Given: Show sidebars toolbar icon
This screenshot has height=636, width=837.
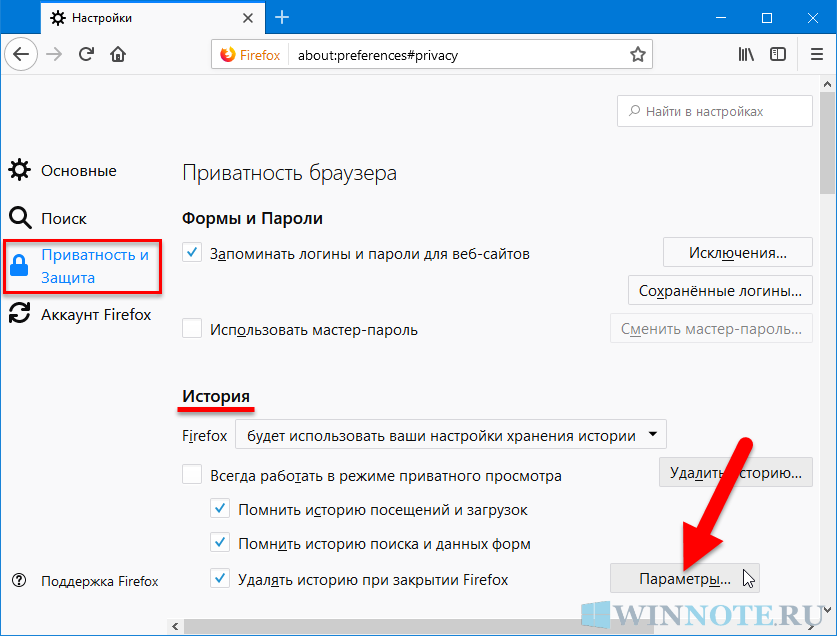Looking at the screenshot, I should coord(776,54).
